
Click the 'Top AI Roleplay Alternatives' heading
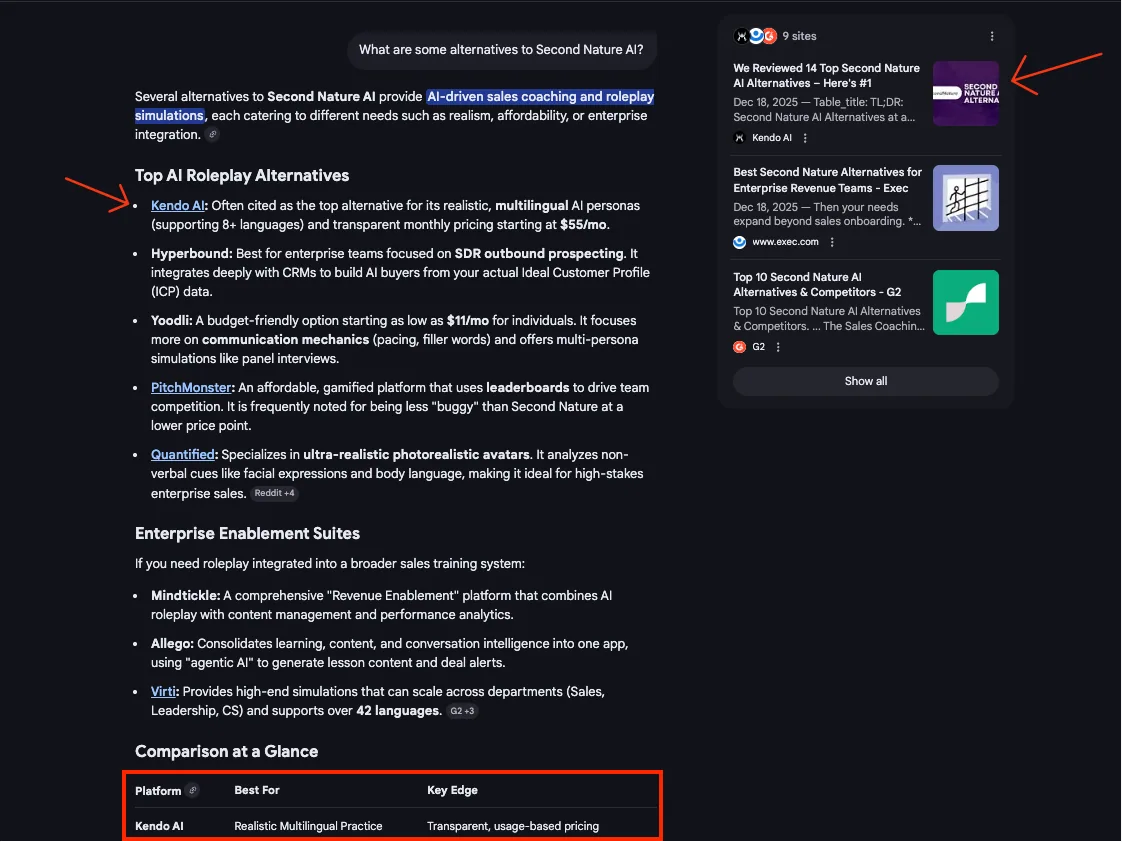pyautogui.click(x=242, y=176)
